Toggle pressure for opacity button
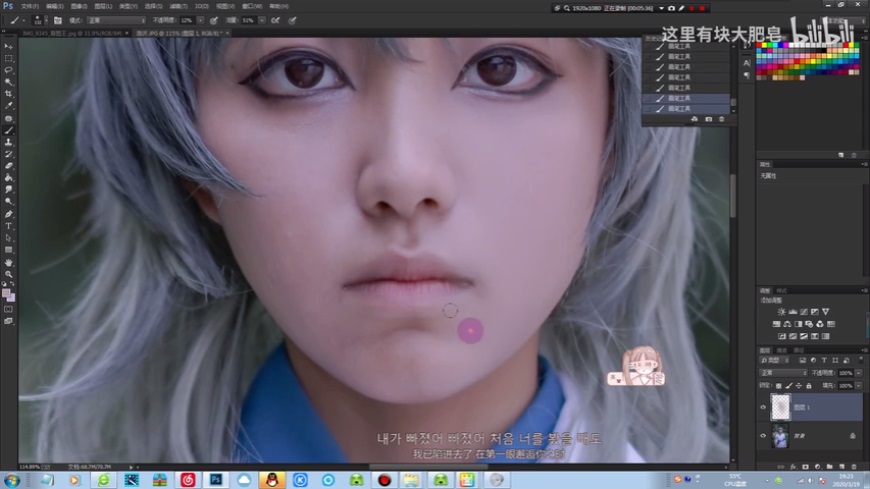The height and width of the screenshot is (489, 870). click(x=214, y=21)
